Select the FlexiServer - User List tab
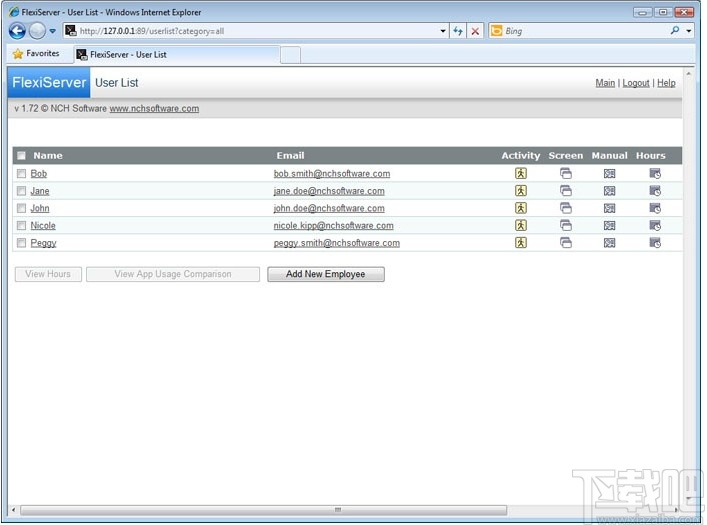The image size is (707, 525). pyautogui.click(x=177, y=55)
